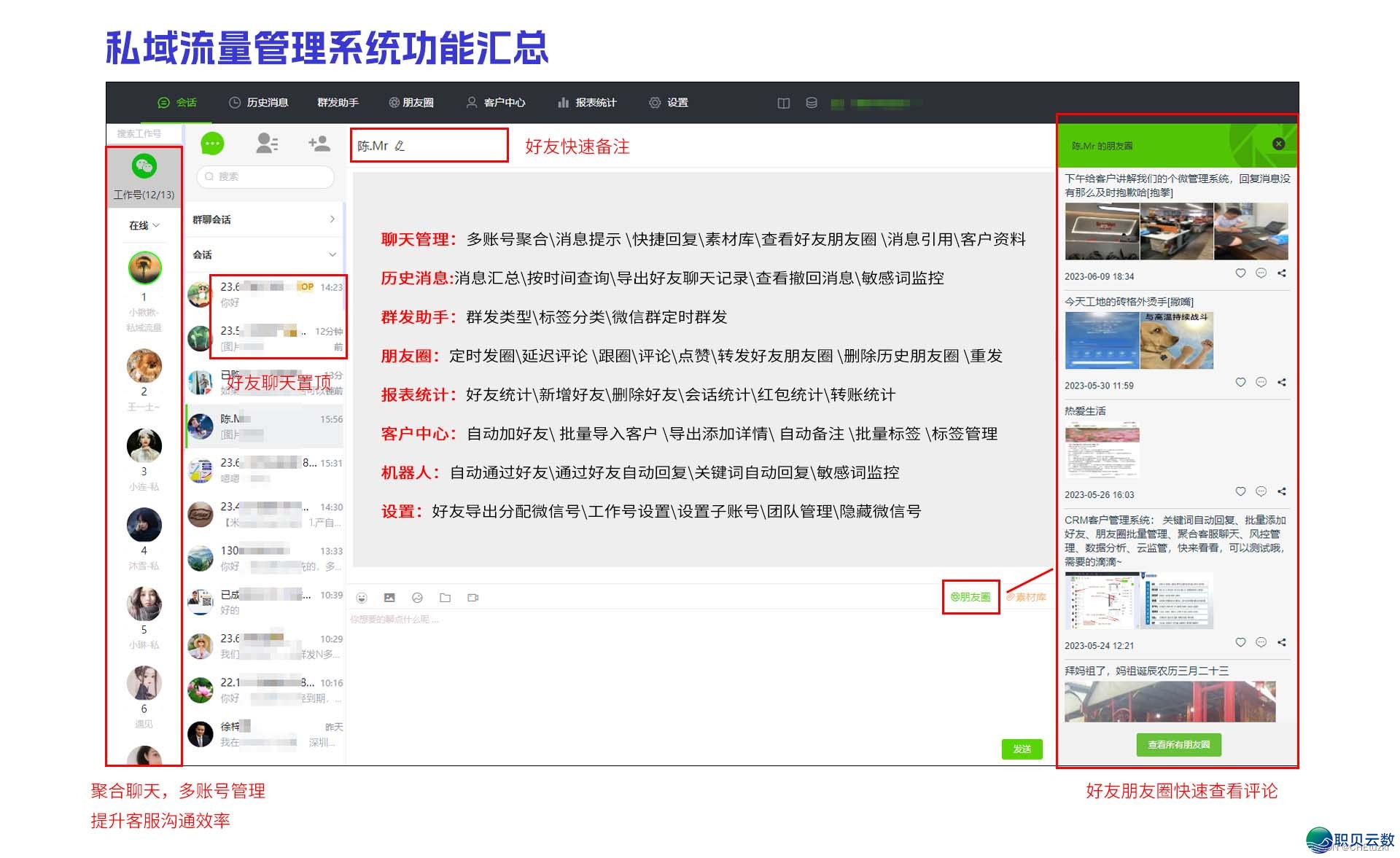Share the 2023-05-30 moments post
Screen dimensions: 1400x858
[1282, 382]
